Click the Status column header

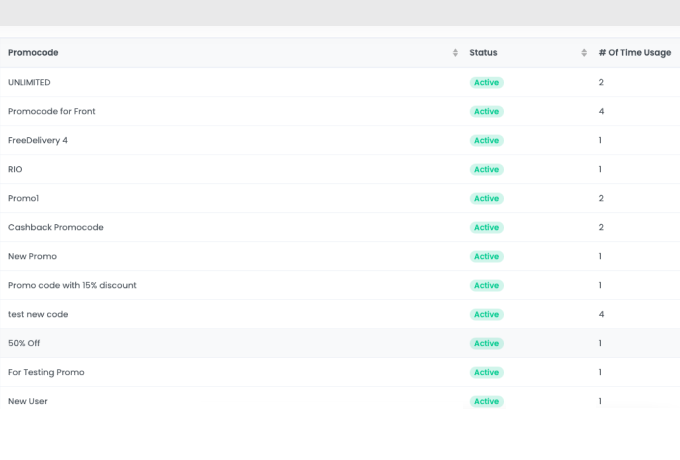(x=483, y=52)
